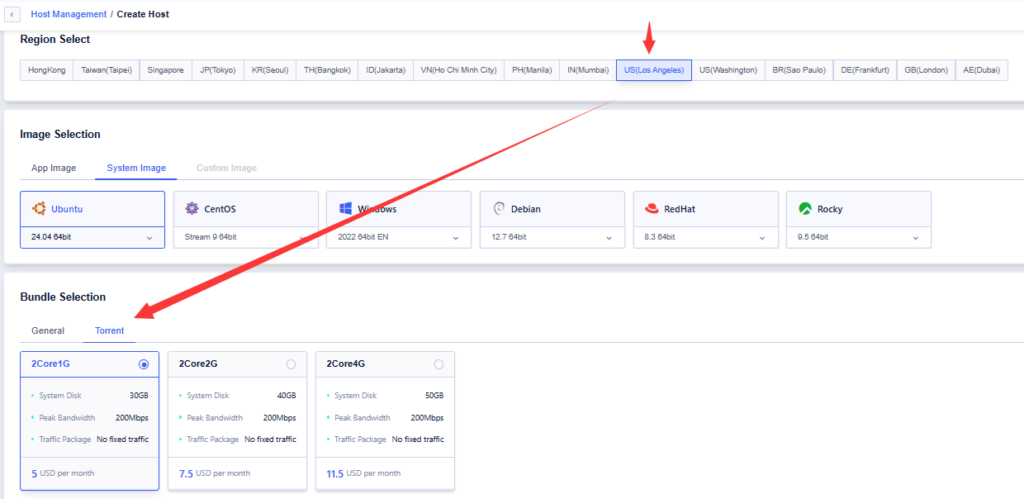The width and height of the screenshot is (1024, 499).
Task: Select the 11.5 USD per month bundle card
Action: (385, 420)
